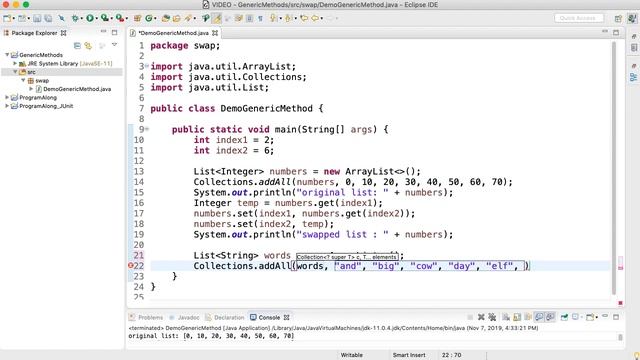Close the Package Explorer view
640x360 pixels.
64,33
